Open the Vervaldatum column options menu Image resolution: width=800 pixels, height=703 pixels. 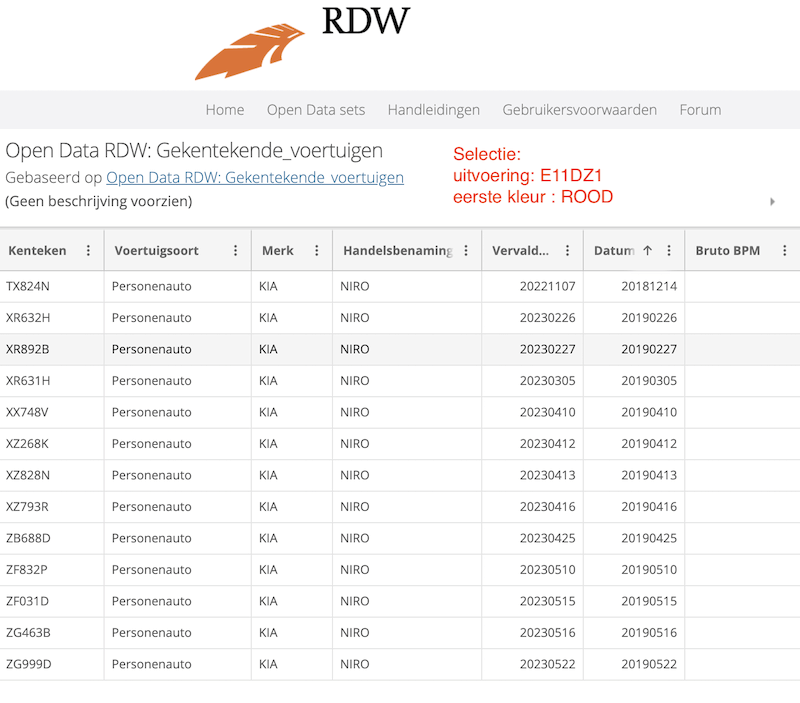point(567,250)
